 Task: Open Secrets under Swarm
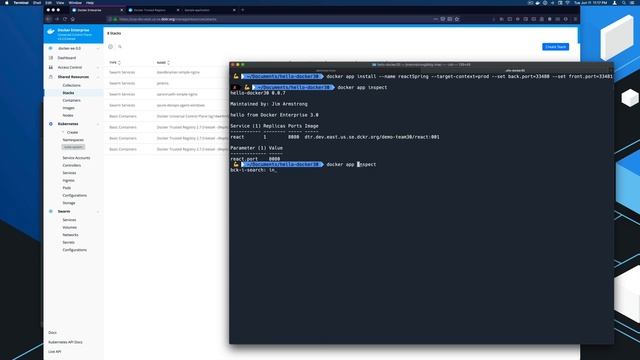69,242
